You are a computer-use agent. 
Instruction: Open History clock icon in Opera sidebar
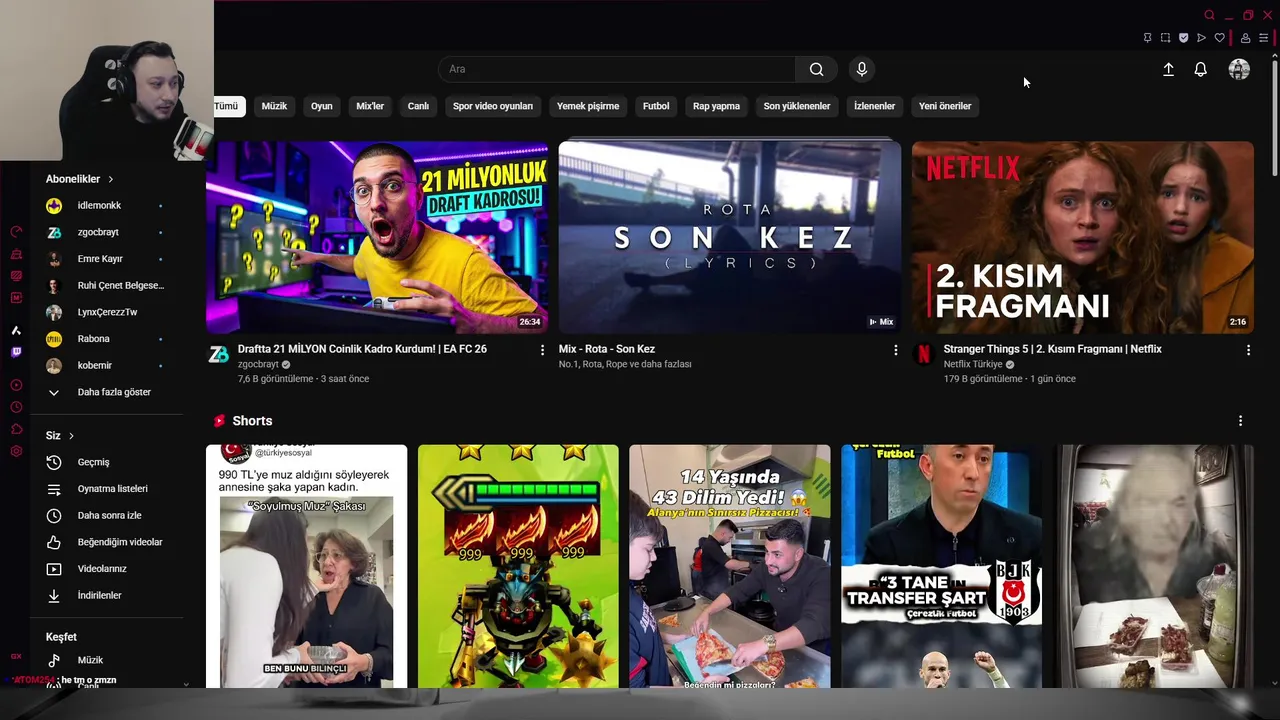[16, 407]
